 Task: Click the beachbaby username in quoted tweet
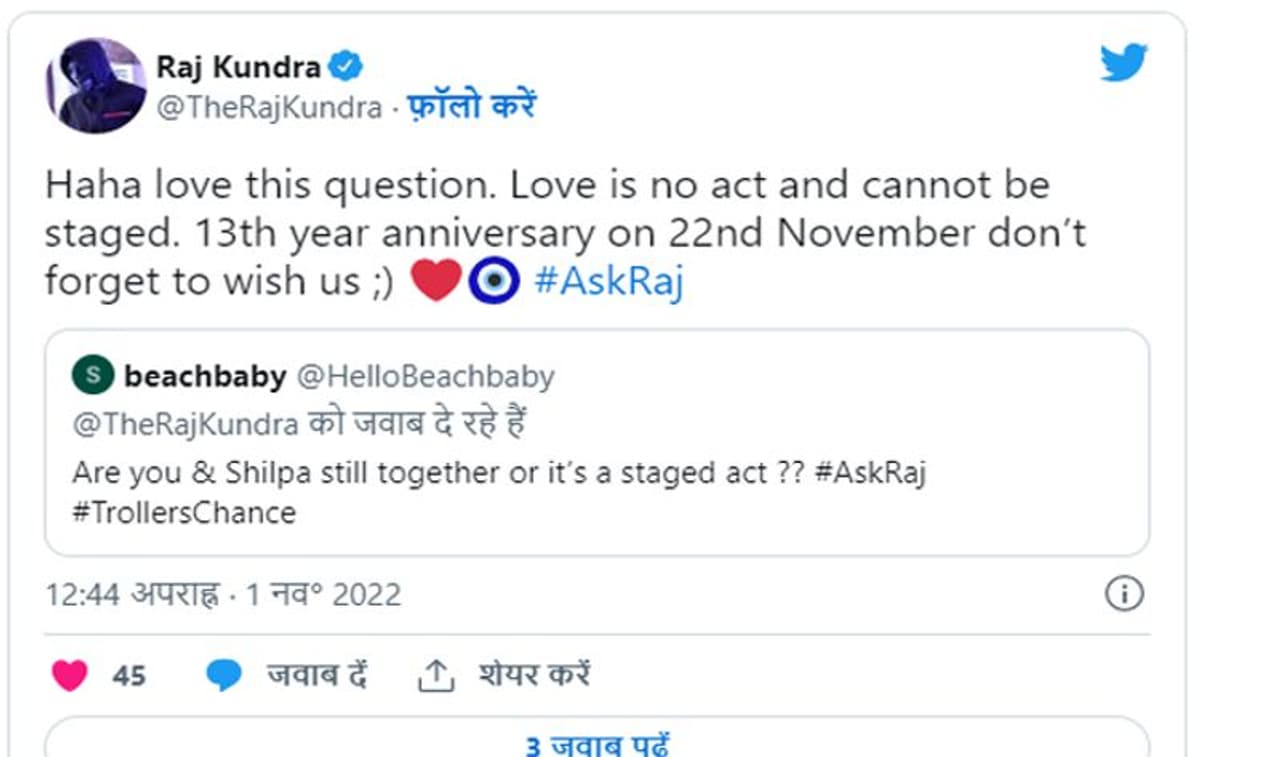point(205,376)
